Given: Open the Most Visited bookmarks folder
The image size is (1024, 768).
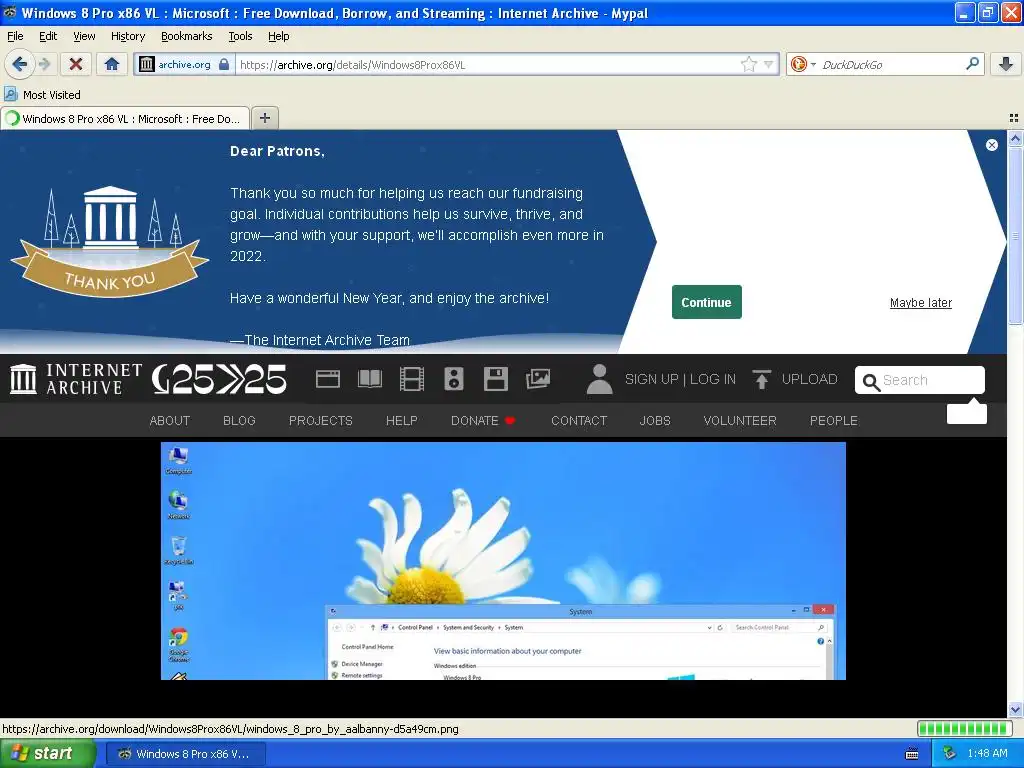Looking at the screenshot, I should (42, 95).
